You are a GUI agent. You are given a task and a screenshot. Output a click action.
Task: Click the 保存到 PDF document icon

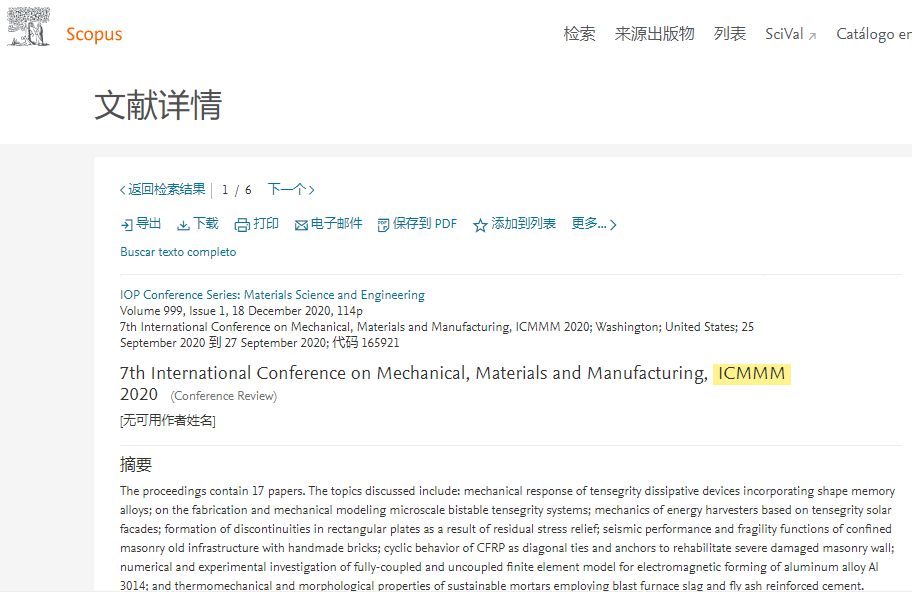pyautogui.click(x=383, y=225)
